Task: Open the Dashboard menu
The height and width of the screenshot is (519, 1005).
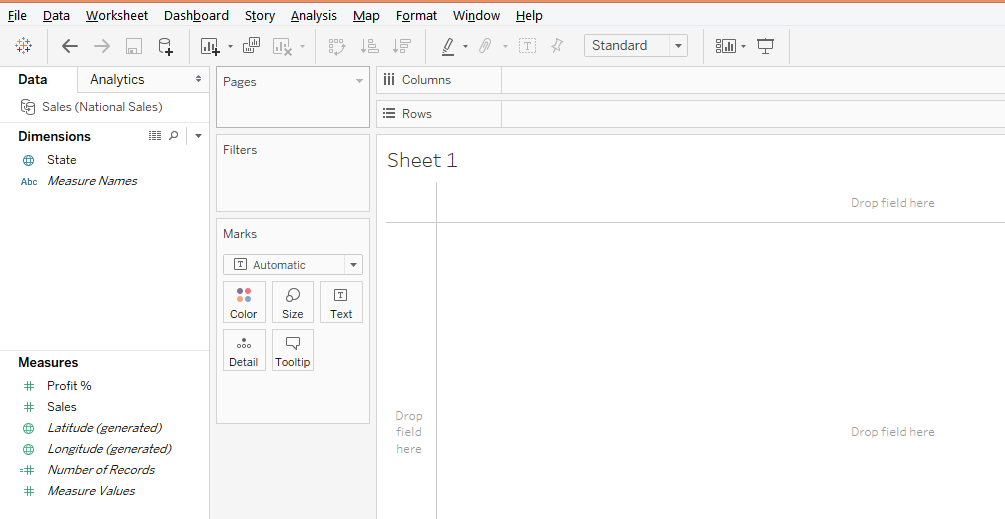Action: click(x=196, y=15)
